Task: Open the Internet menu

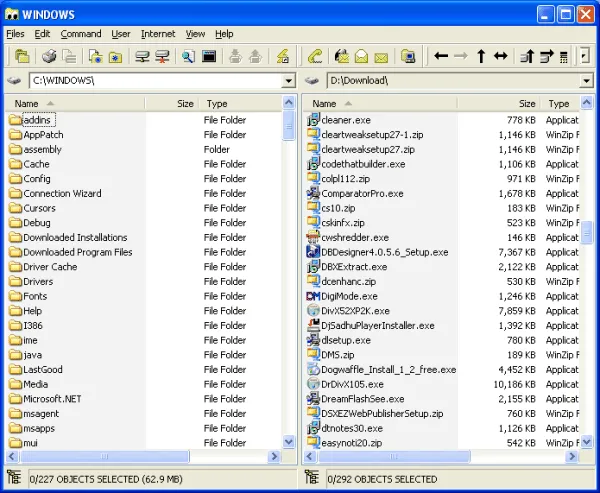Action: [157, 34]
